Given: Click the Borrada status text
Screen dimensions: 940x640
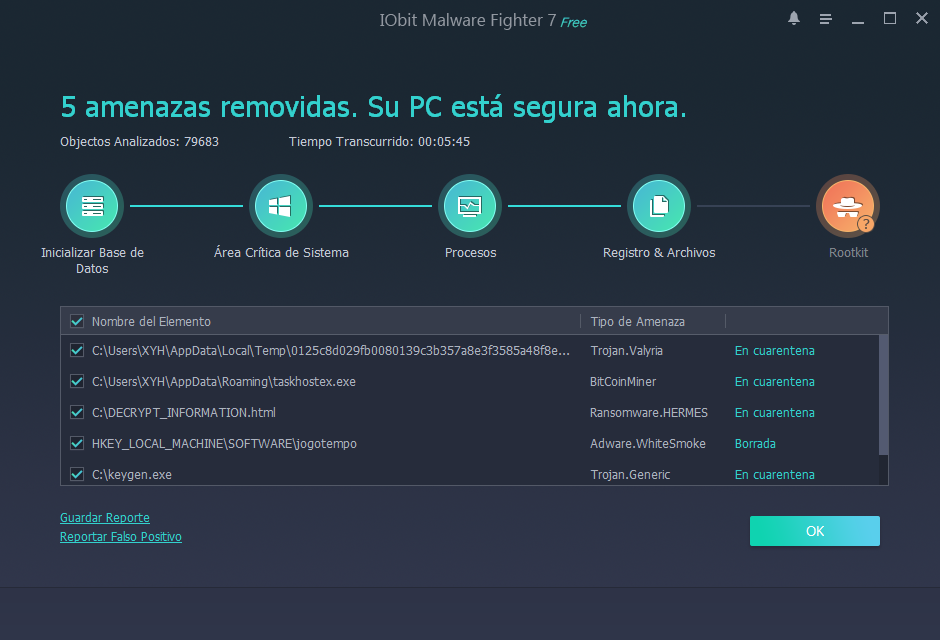Looking at the screenshot, I should (x=755, y=443).
